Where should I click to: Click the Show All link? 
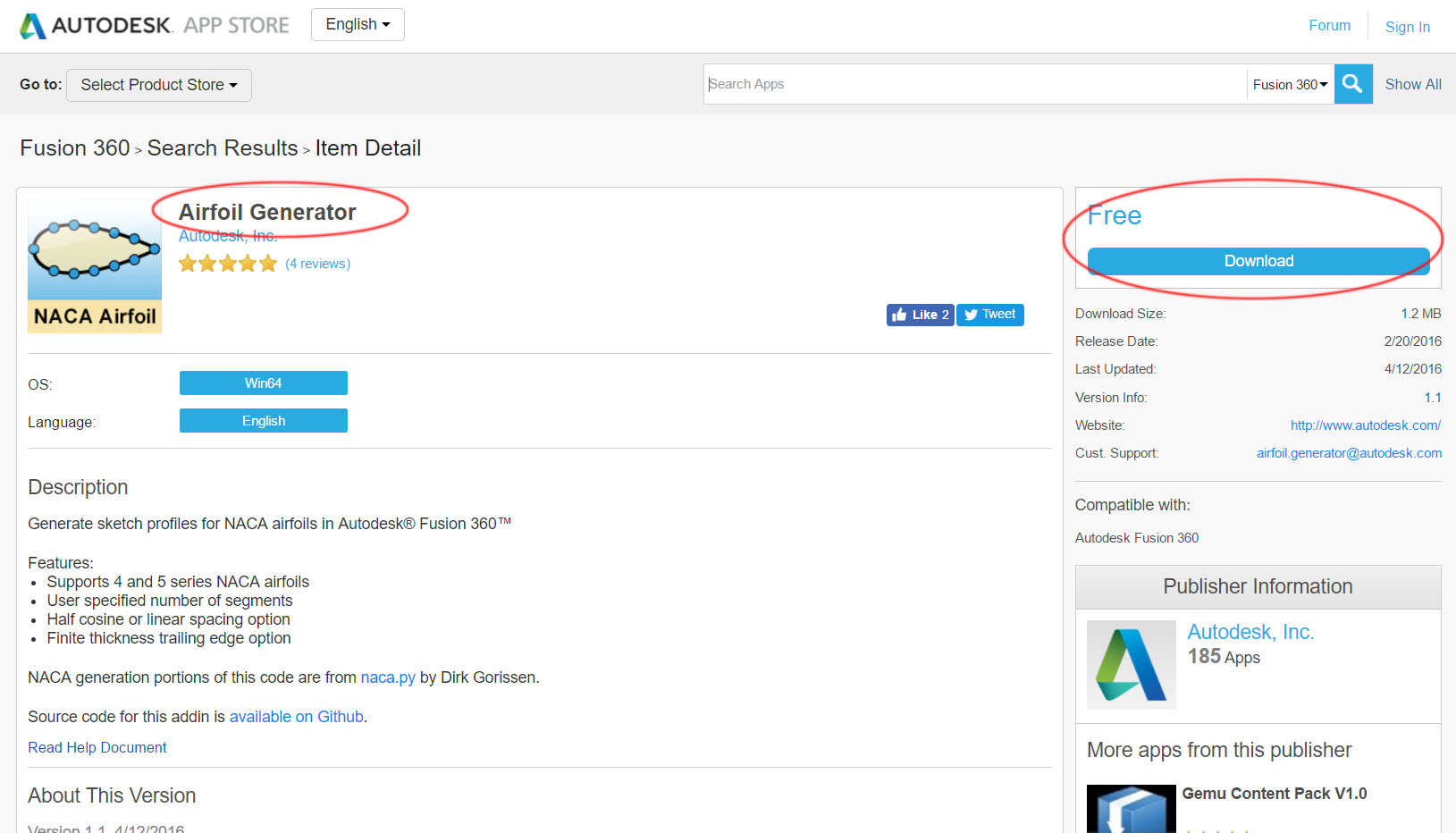click(x=1413, y=84)
